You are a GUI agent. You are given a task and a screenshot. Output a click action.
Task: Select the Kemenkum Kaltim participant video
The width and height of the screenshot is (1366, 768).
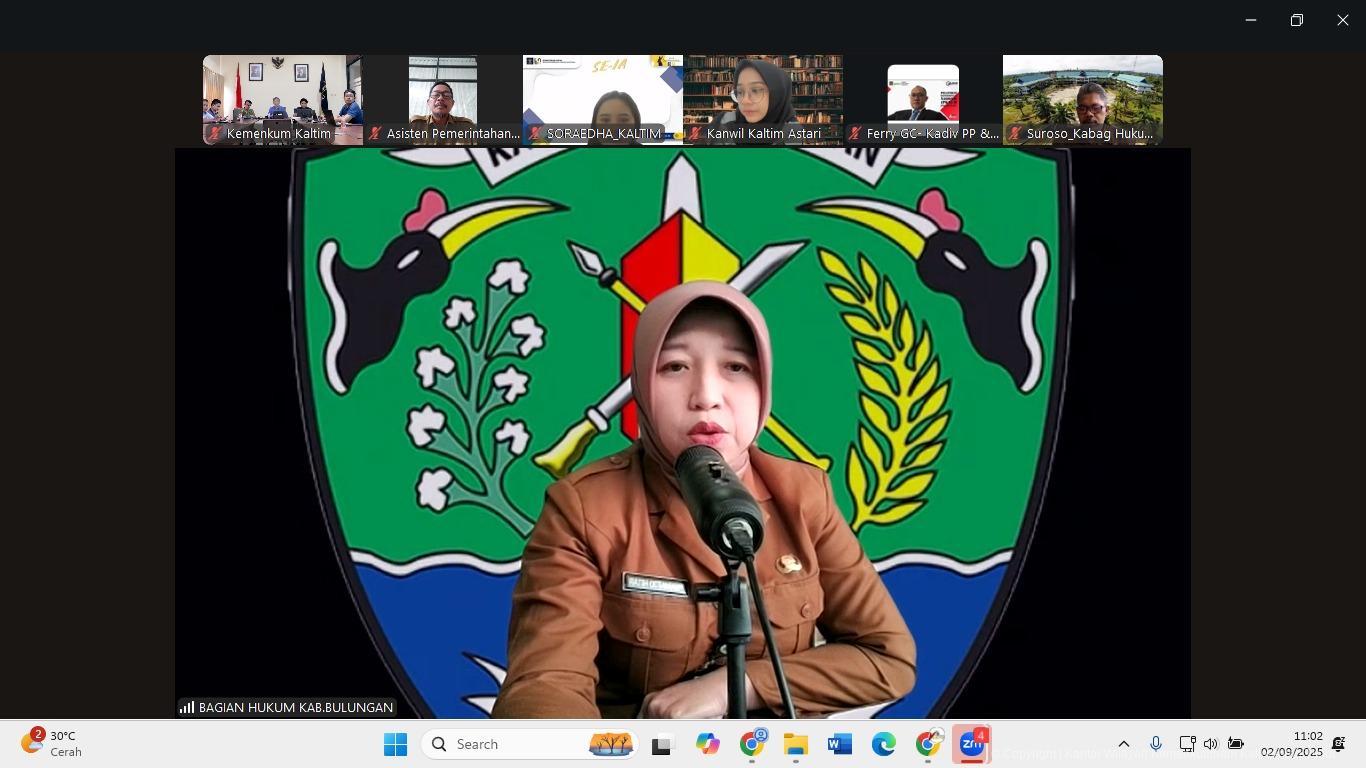[283, 100]
